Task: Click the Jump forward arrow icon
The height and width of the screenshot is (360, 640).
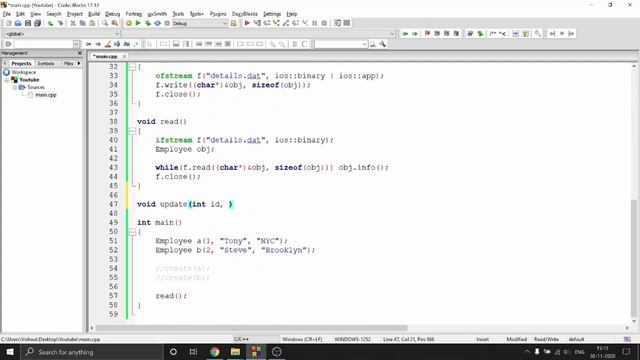Action: [x=415, y=33]
